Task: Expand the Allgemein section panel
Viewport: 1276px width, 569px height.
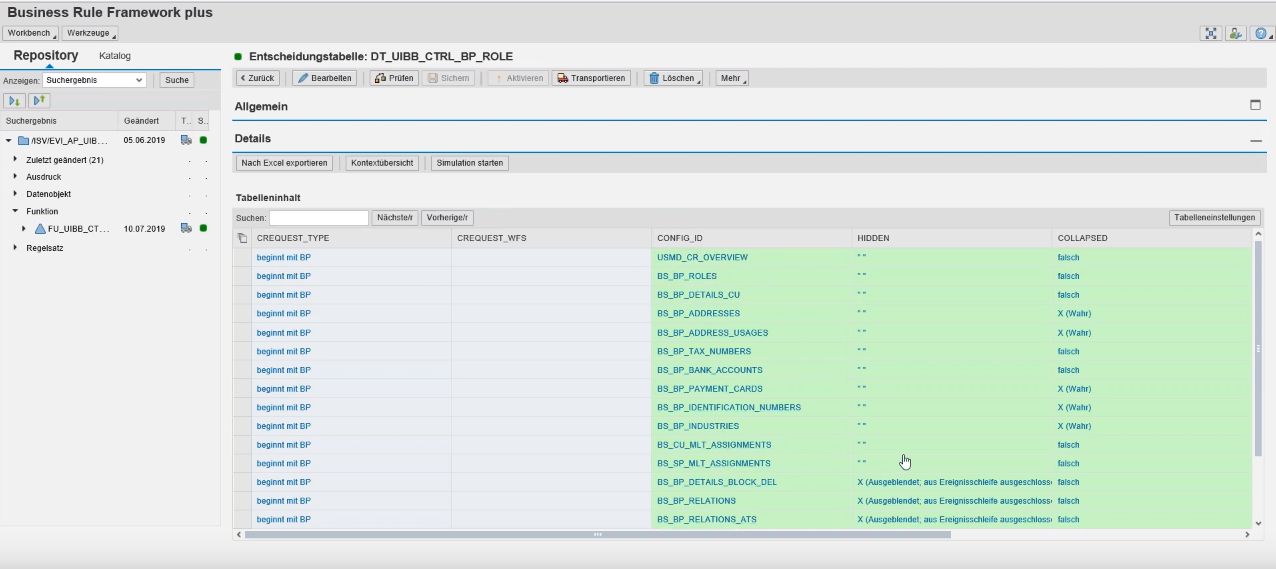Action: (1255, 106)
